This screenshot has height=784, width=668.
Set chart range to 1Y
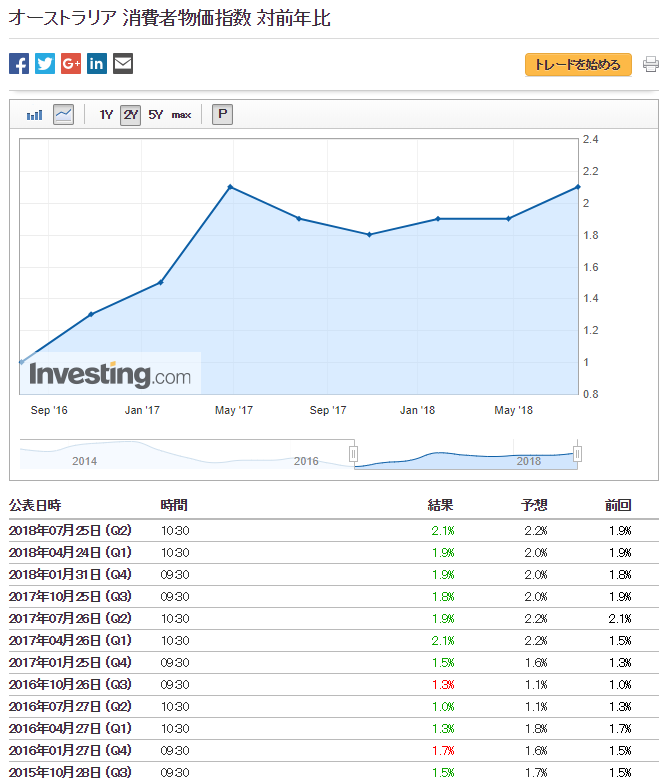coord(106,115)
